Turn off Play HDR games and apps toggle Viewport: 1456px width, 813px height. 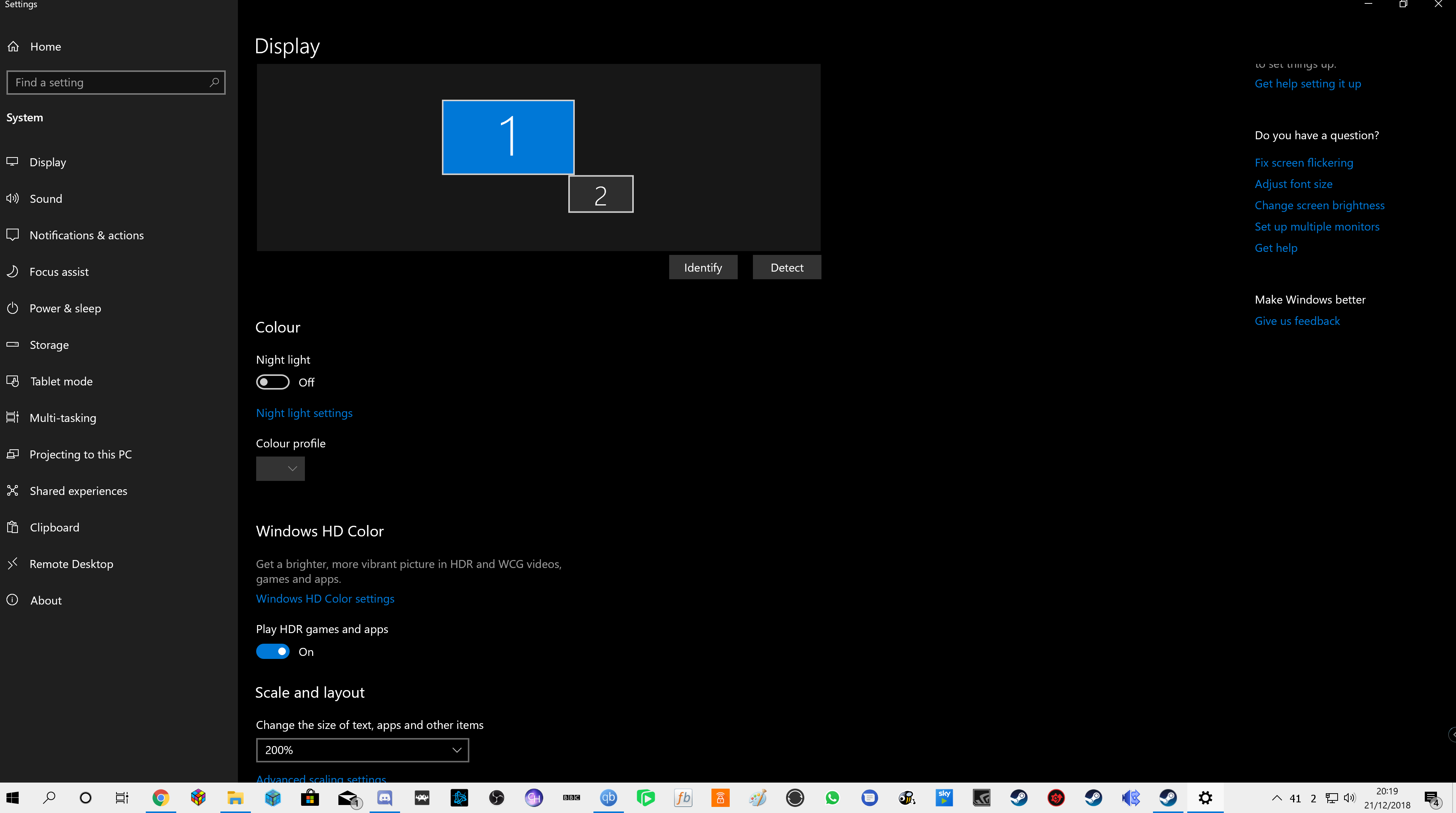(x=273, y=651)
